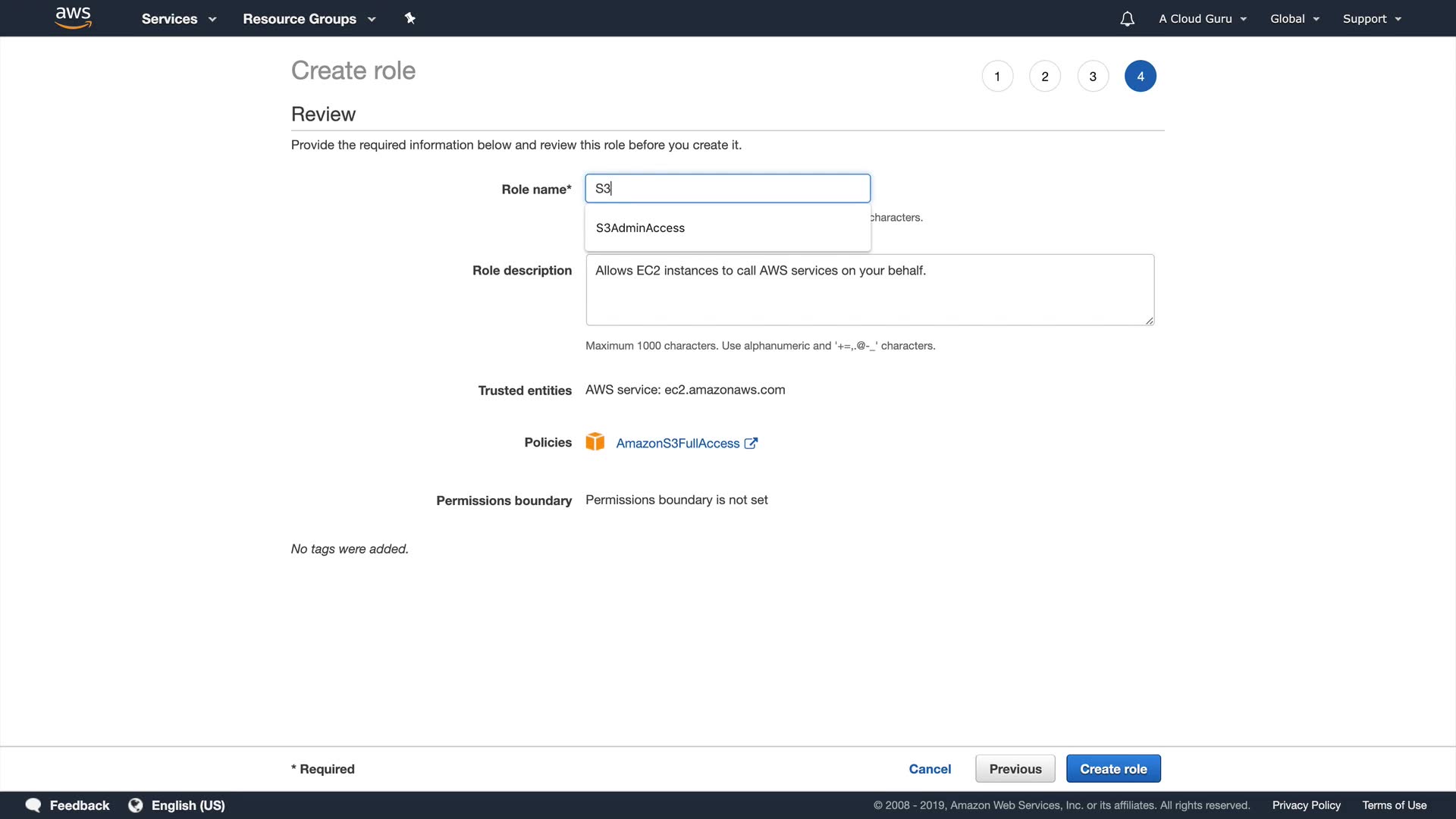
Task: Open the notifications bell icon
Action: point(1127,19)
